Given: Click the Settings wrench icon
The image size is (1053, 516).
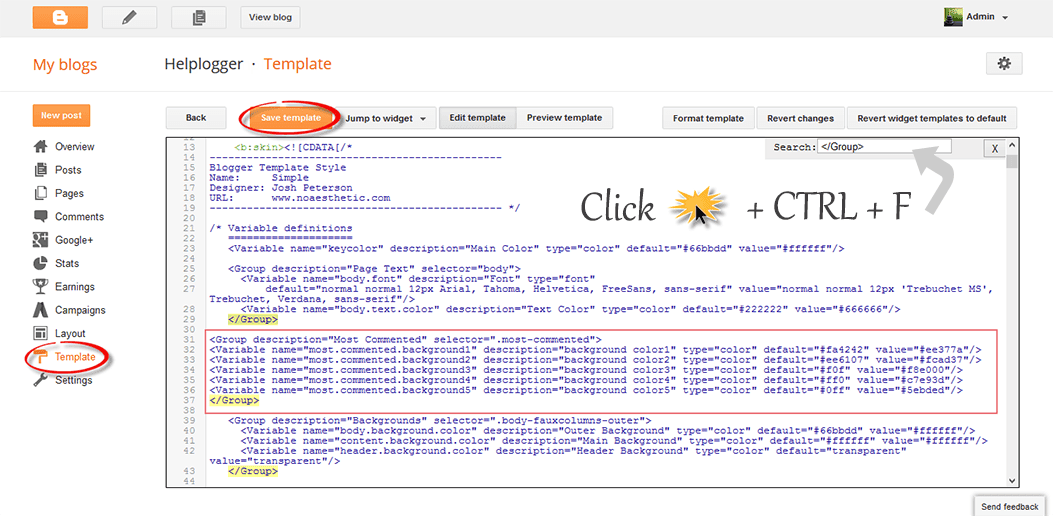Looking at the screenshot, I should (x=41, y=380).
